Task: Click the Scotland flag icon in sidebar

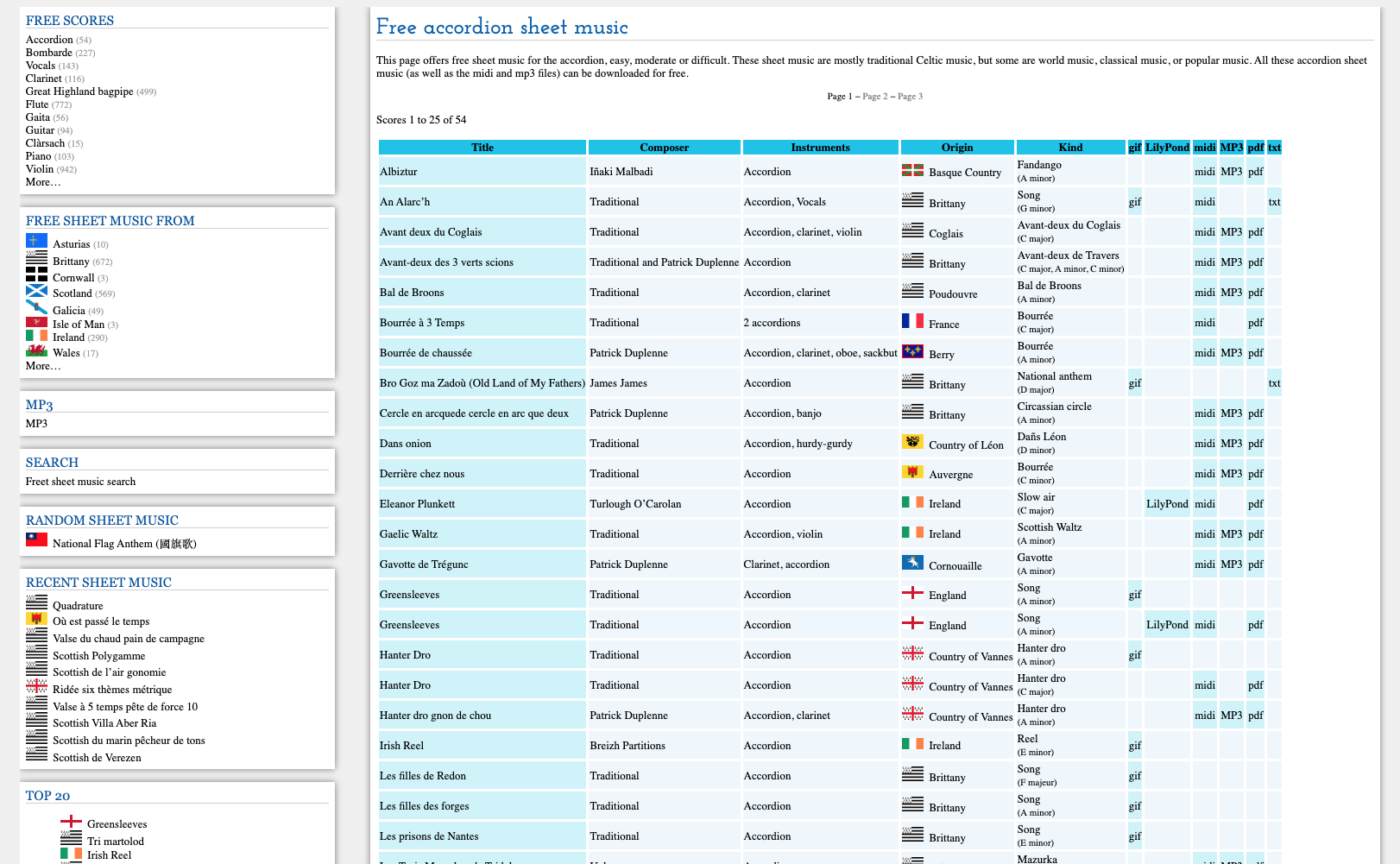Action: 36,290
